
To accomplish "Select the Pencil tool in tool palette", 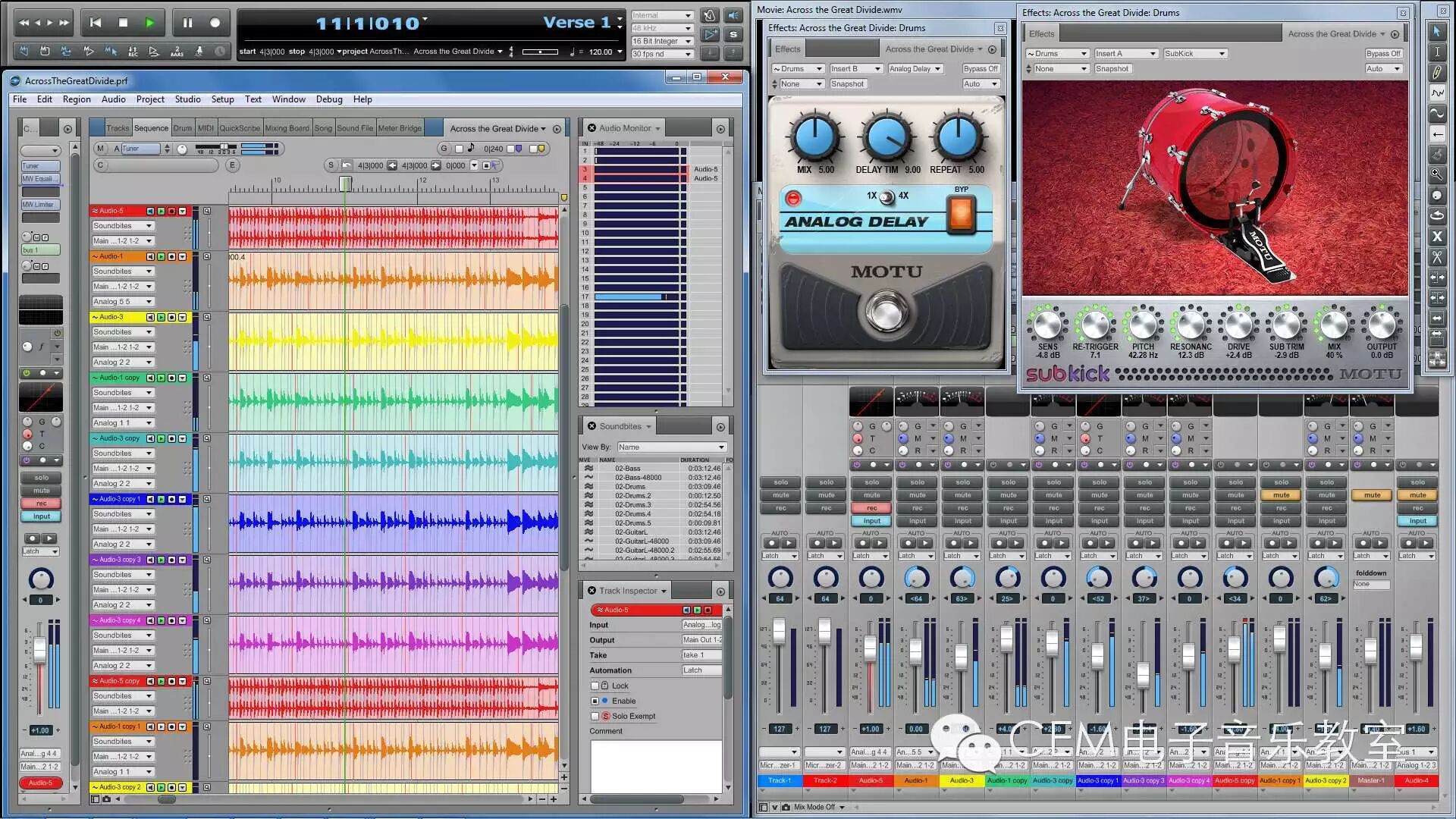I will 1437,73.
